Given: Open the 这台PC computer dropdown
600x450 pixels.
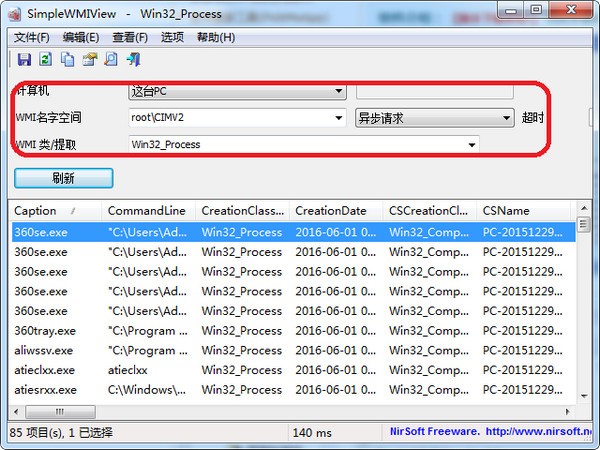Looking at the screenshot, I should (238, 92).
